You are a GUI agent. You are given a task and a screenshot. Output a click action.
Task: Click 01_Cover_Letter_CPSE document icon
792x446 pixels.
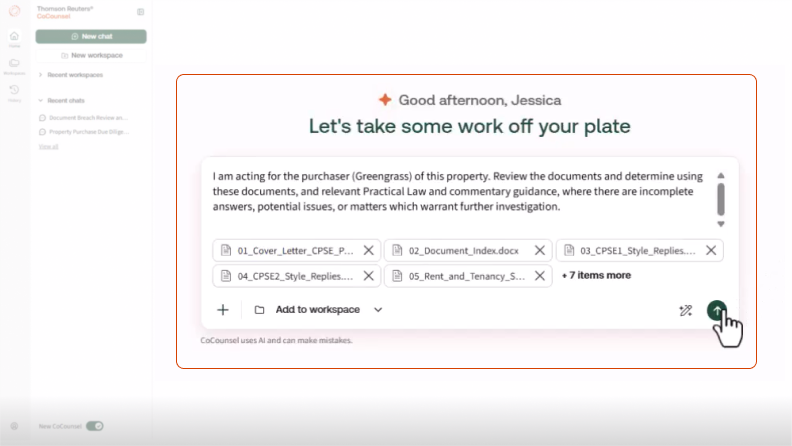click(226, 251)
